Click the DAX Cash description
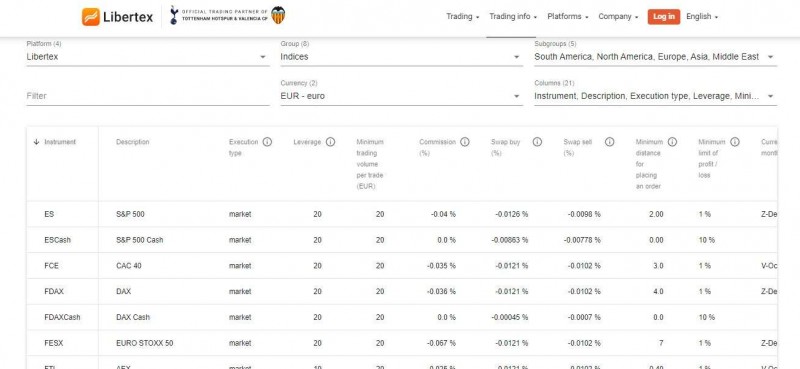Viewport: 800px width, 369px height. point(133,317)
